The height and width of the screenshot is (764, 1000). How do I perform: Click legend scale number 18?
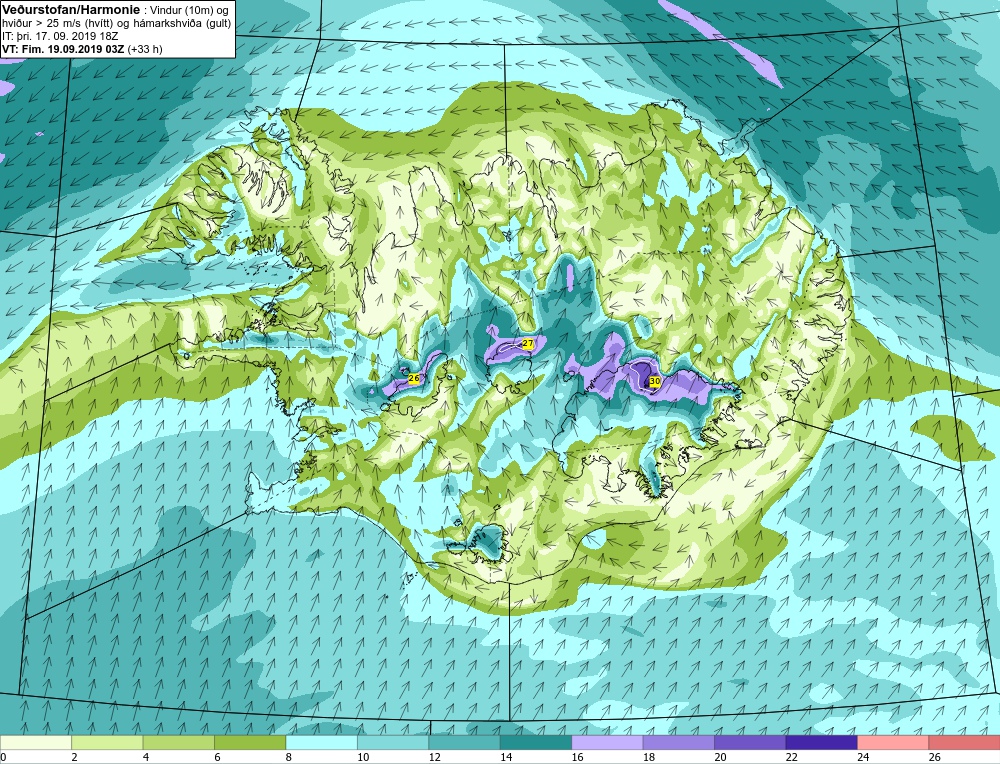click(649, 757)
